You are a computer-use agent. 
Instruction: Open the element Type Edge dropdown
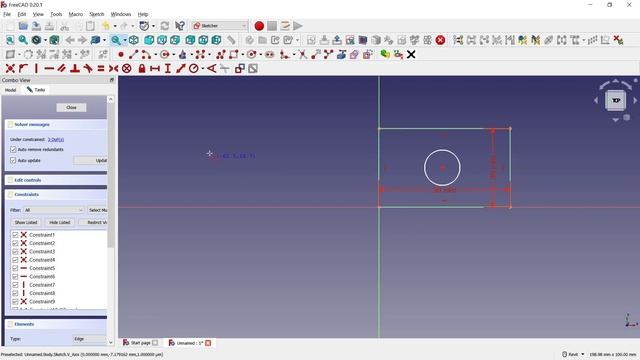89,339
